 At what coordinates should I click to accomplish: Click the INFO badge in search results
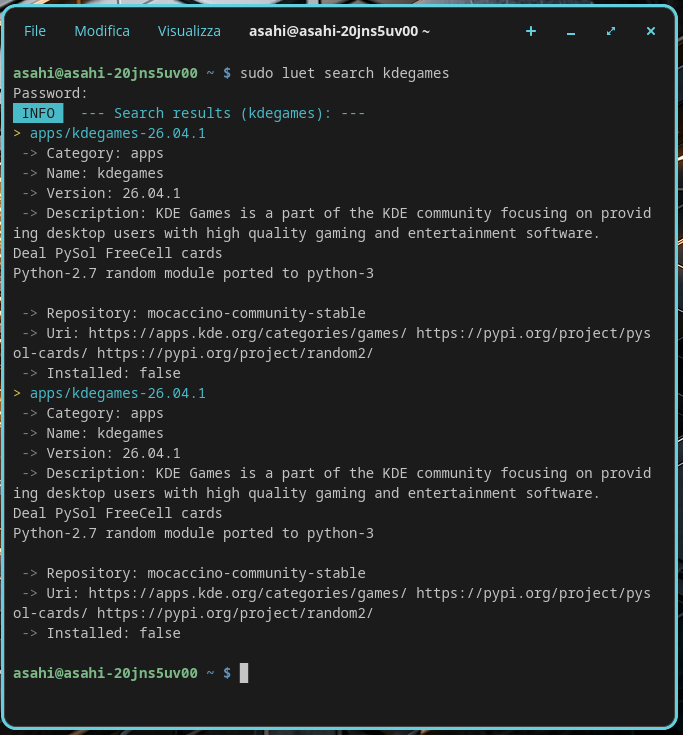coord(38,113)
